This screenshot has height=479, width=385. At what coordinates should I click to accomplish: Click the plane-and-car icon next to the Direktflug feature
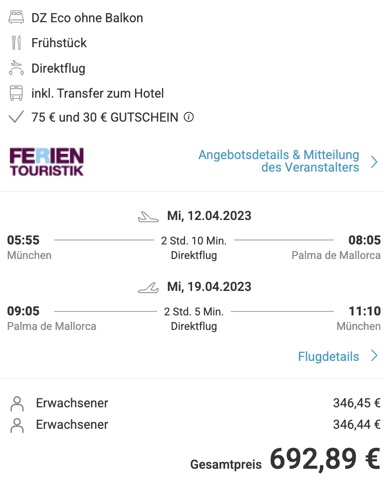tap(16, 68)
